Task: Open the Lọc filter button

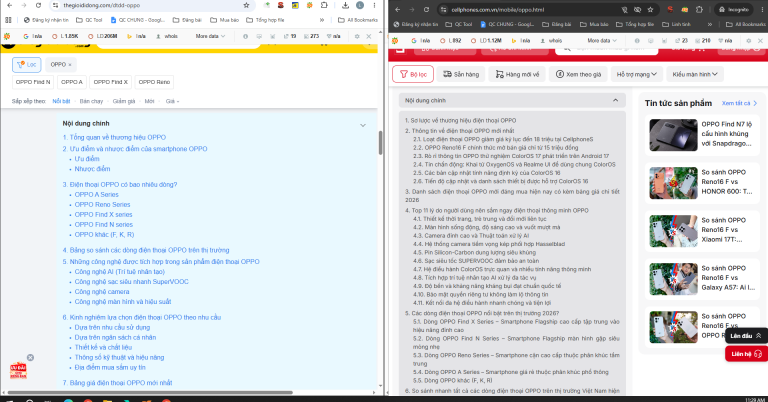Action: click(x=26, y=65)
